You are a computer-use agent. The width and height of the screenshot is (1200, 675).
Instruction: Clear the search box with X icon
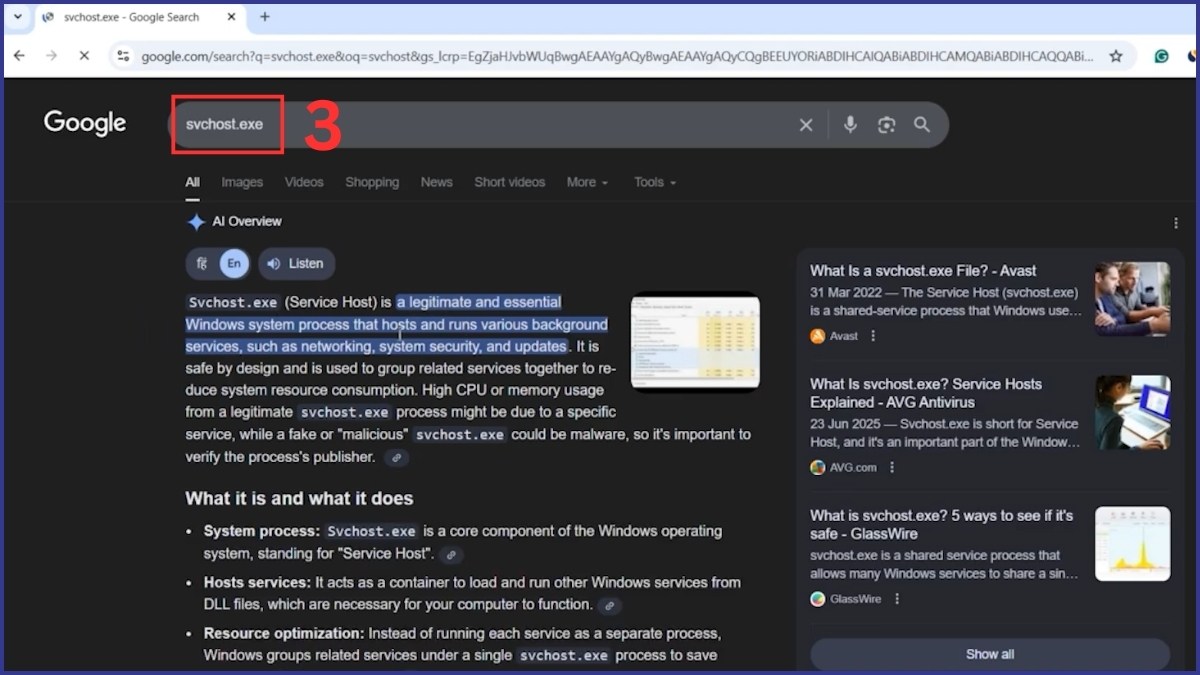click(806, 125)
